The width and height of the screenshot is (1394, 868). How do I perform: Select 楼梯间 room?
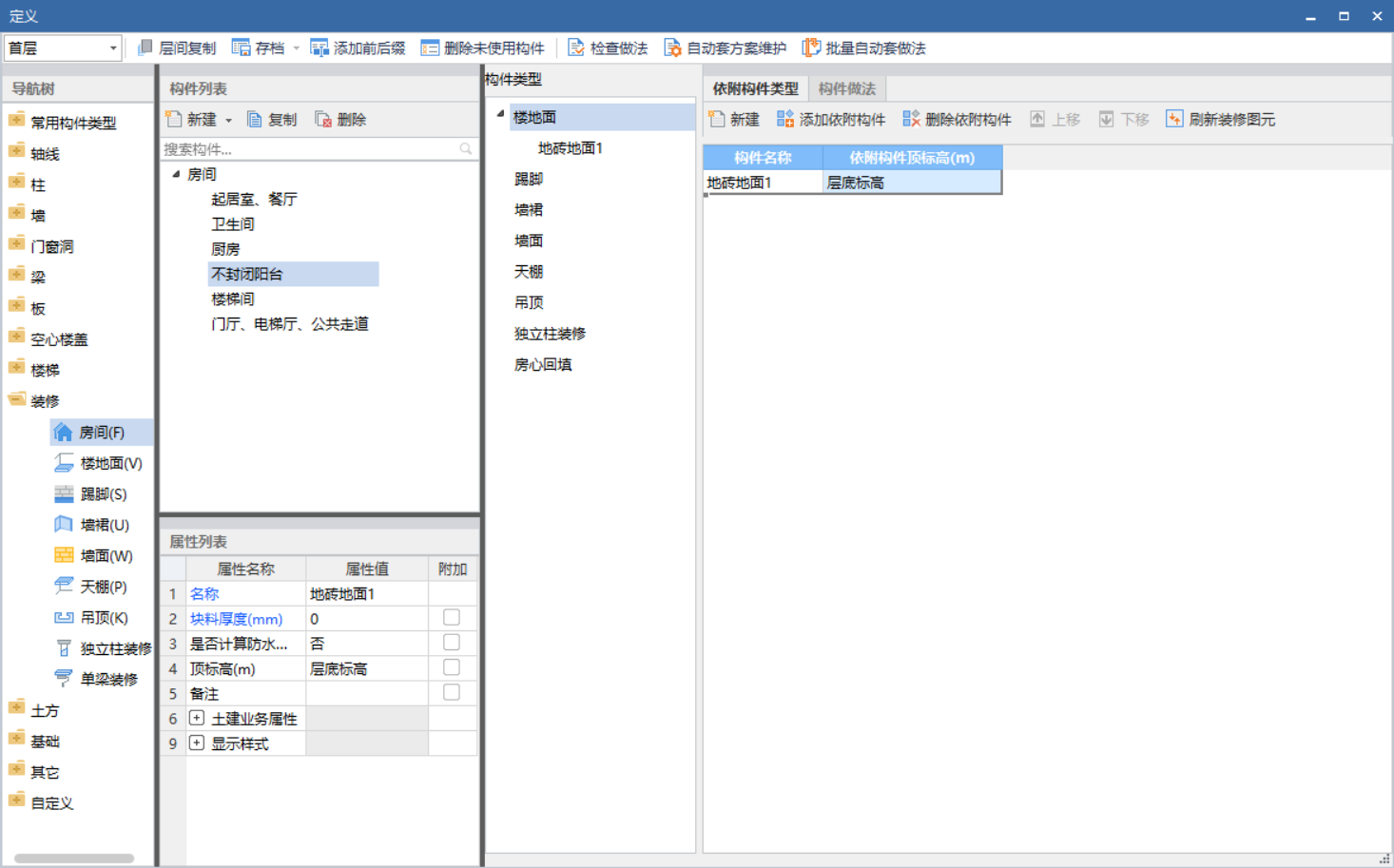(x=233, y=299)
